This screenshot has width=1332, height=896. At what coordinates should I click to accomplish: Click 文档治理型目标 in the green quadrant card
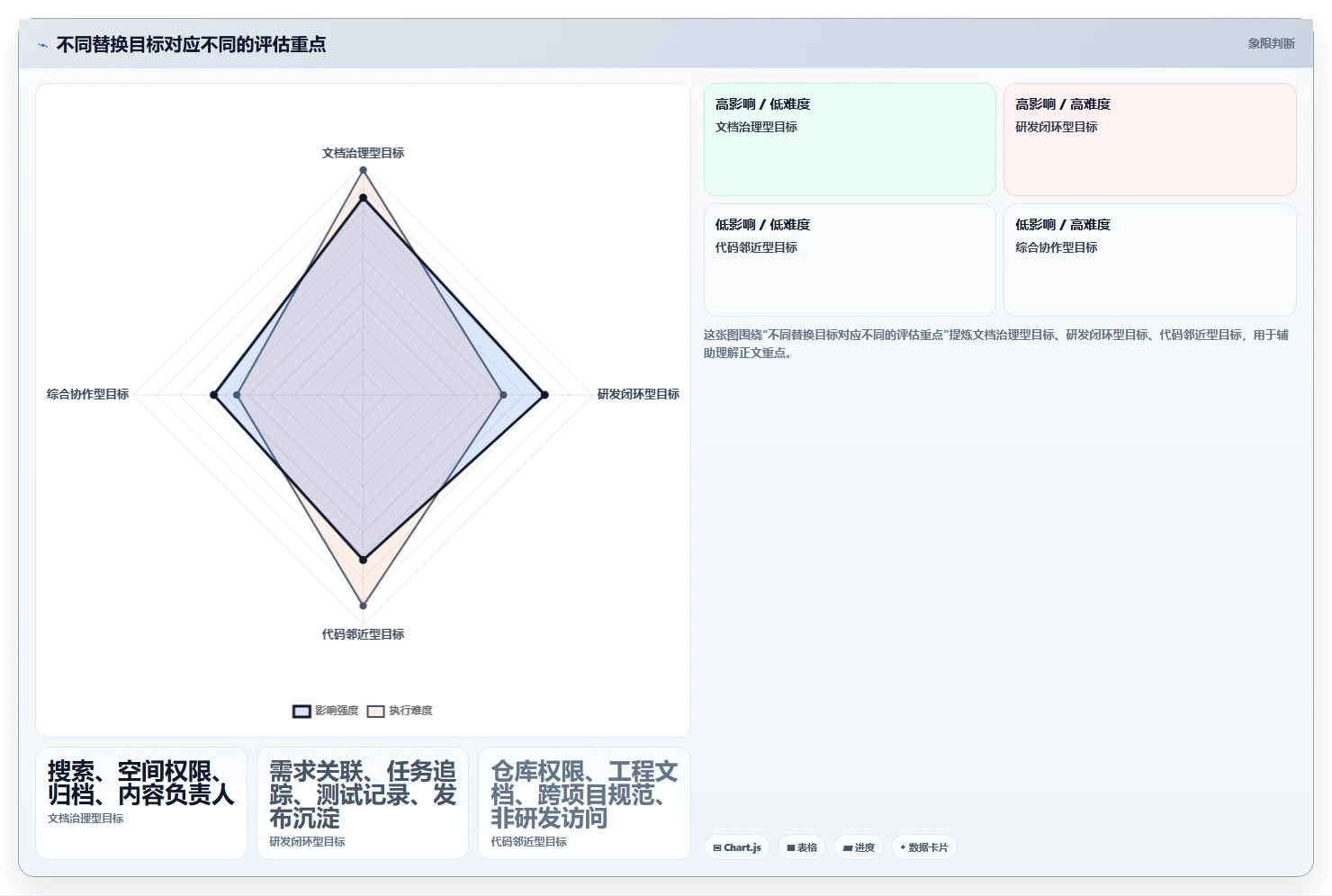point(756,127)
